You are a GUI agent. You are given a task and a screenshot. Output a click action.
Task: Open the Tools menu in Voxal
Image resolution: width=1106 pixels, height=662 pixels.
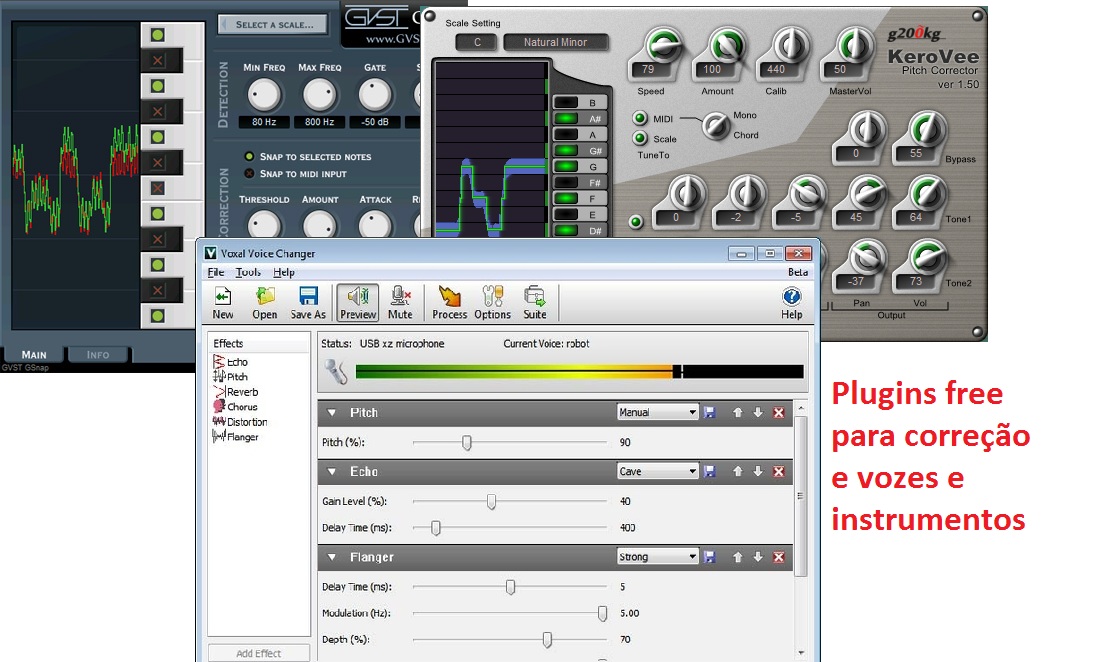click(247, 272)
